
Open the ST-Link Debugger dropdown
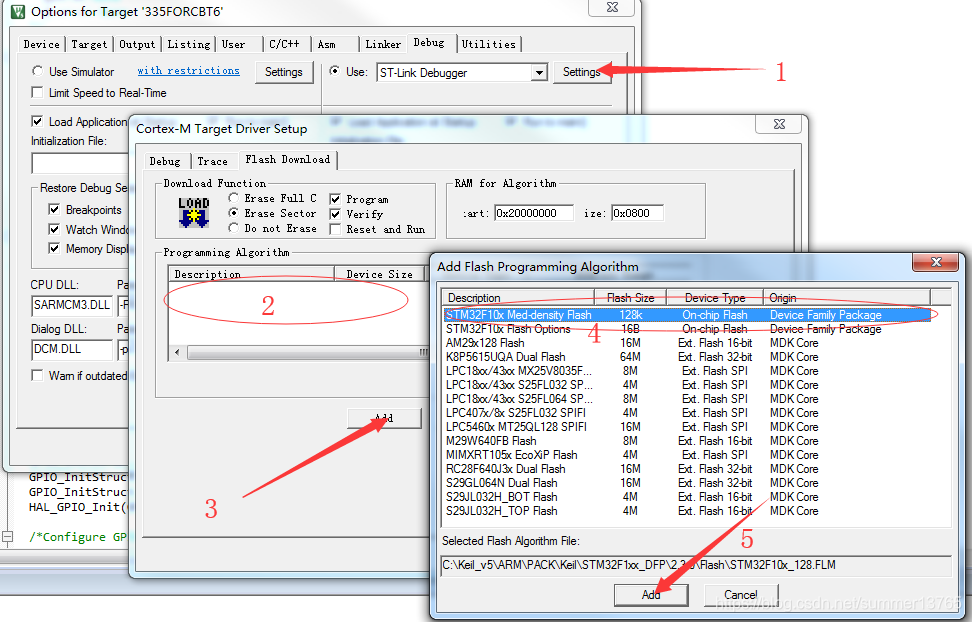[x=540, y=72]
